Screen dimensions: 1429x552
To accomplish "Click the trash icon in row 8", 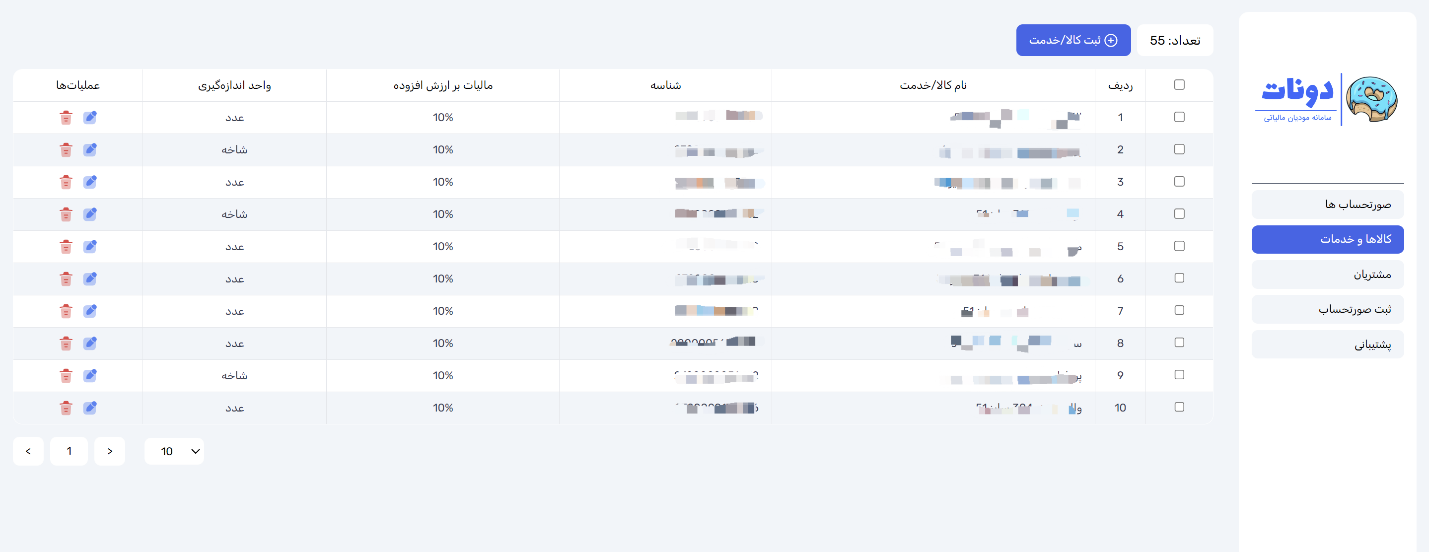I will click(x=66, y=343).
